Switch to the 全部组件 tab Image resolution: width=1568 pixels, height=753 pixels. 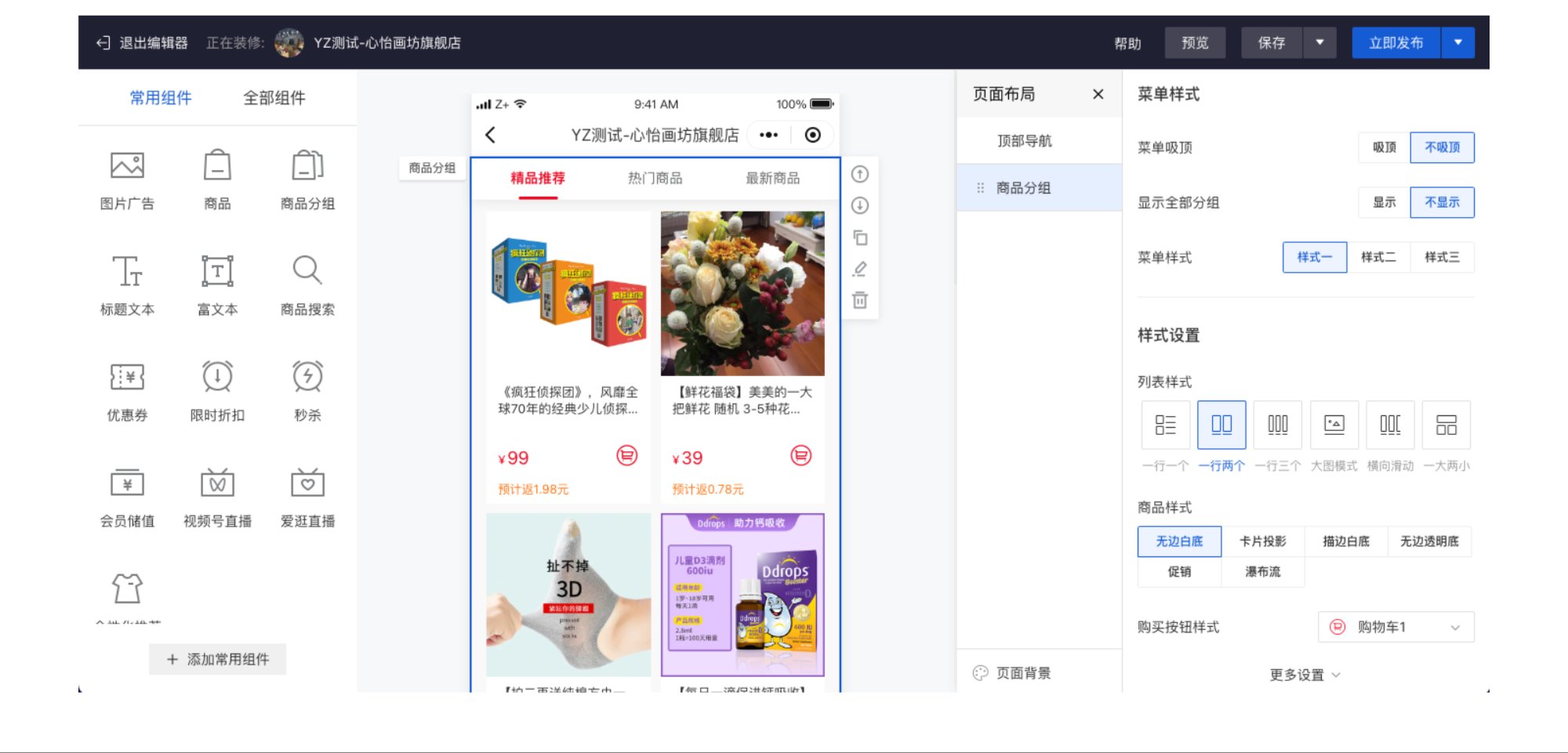274,98
